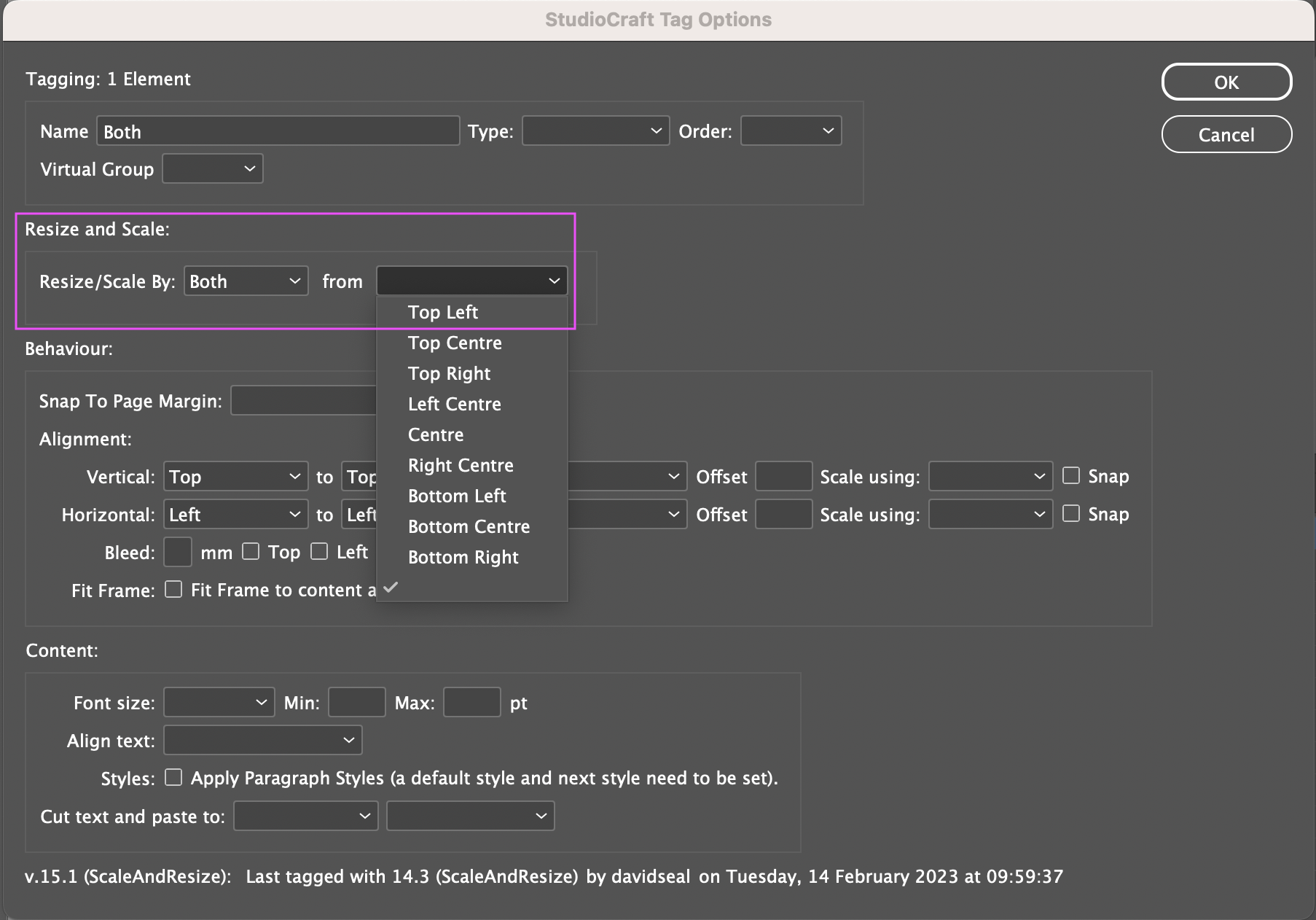
Task: Enable Fit Frame to content checkbox
Action: pos(173,590)
